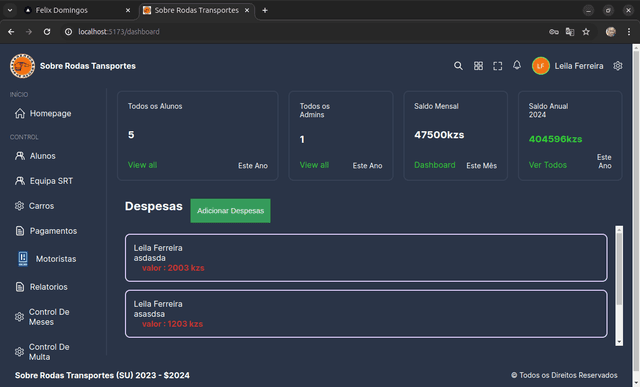Bookmark this page with the star icon
The image size is (640, 387).
(x=586, y=32)
